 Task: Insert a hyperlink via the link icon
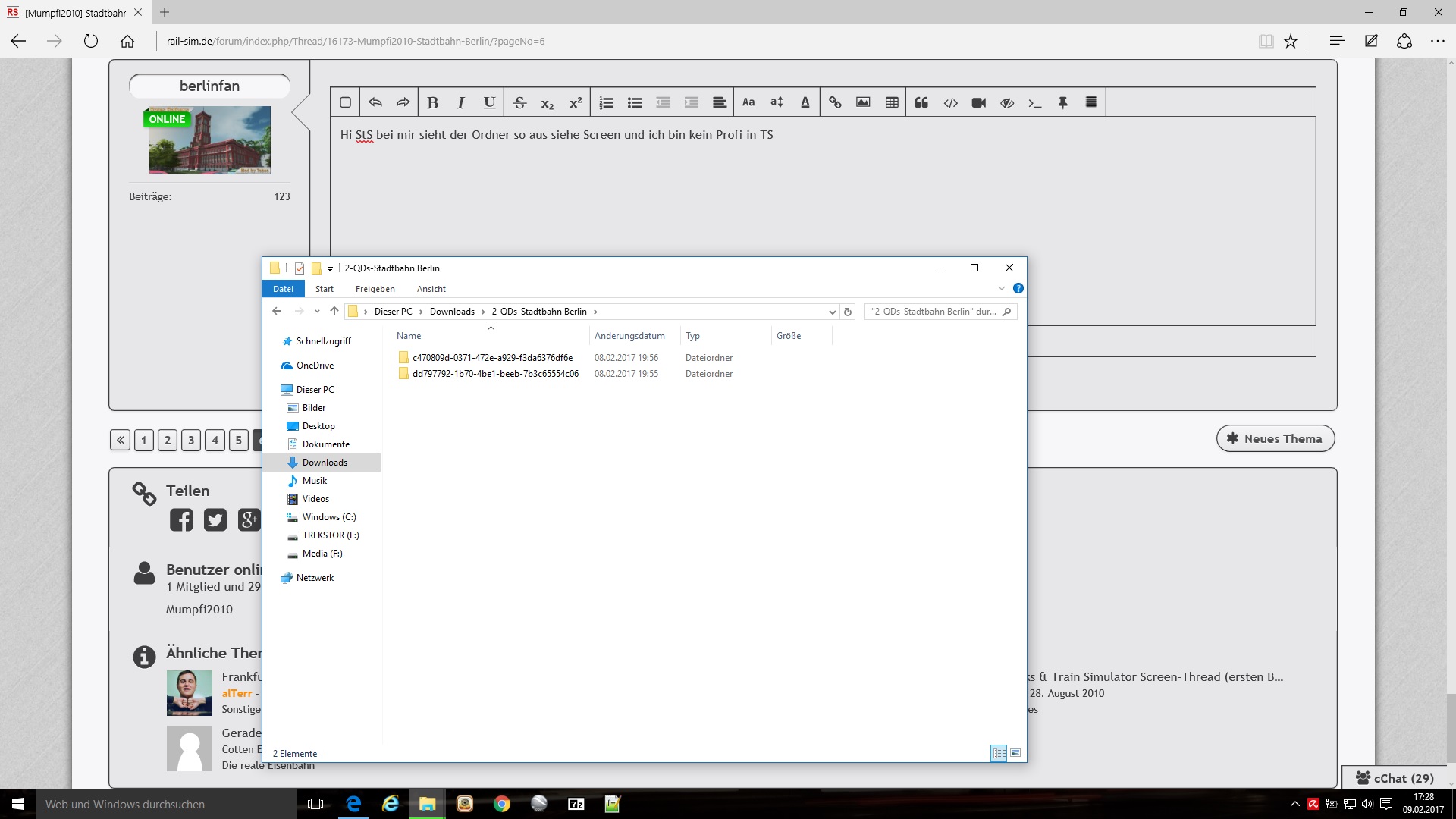click(x=835, y=102)
